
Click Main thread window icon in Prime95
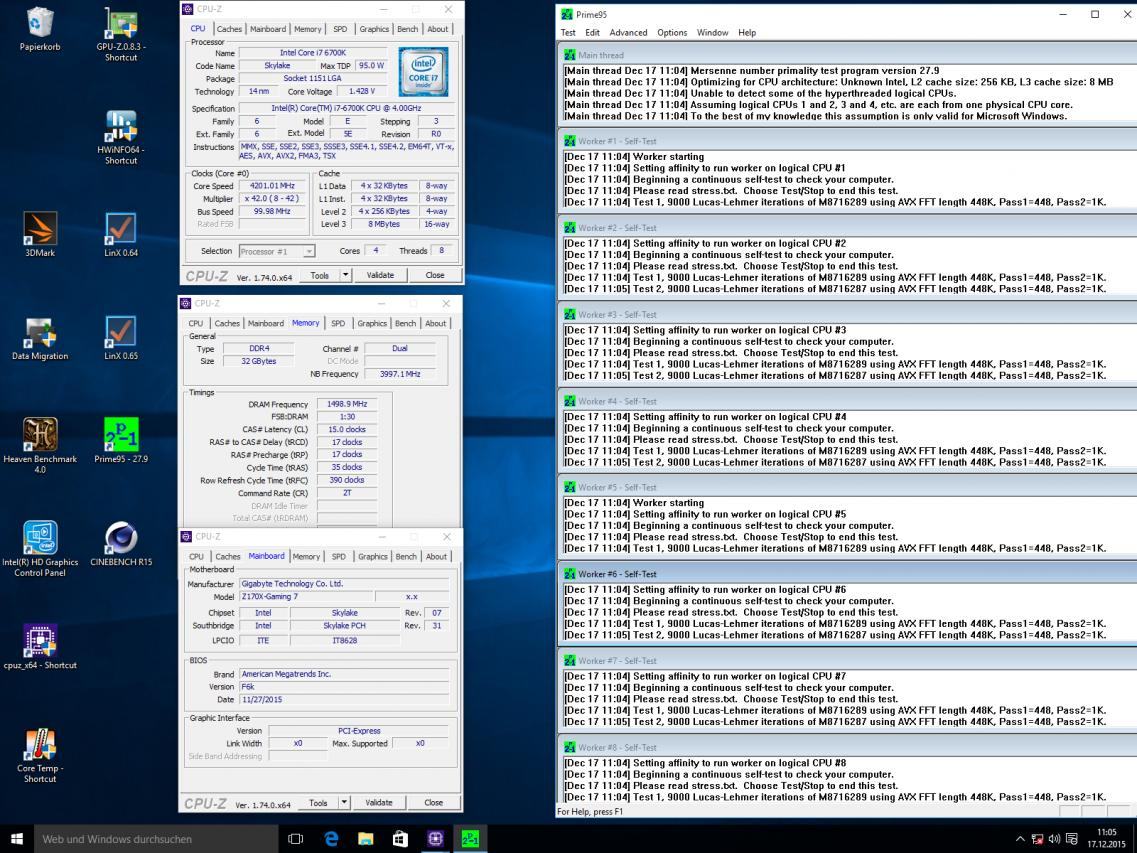[x=569, y=54]
